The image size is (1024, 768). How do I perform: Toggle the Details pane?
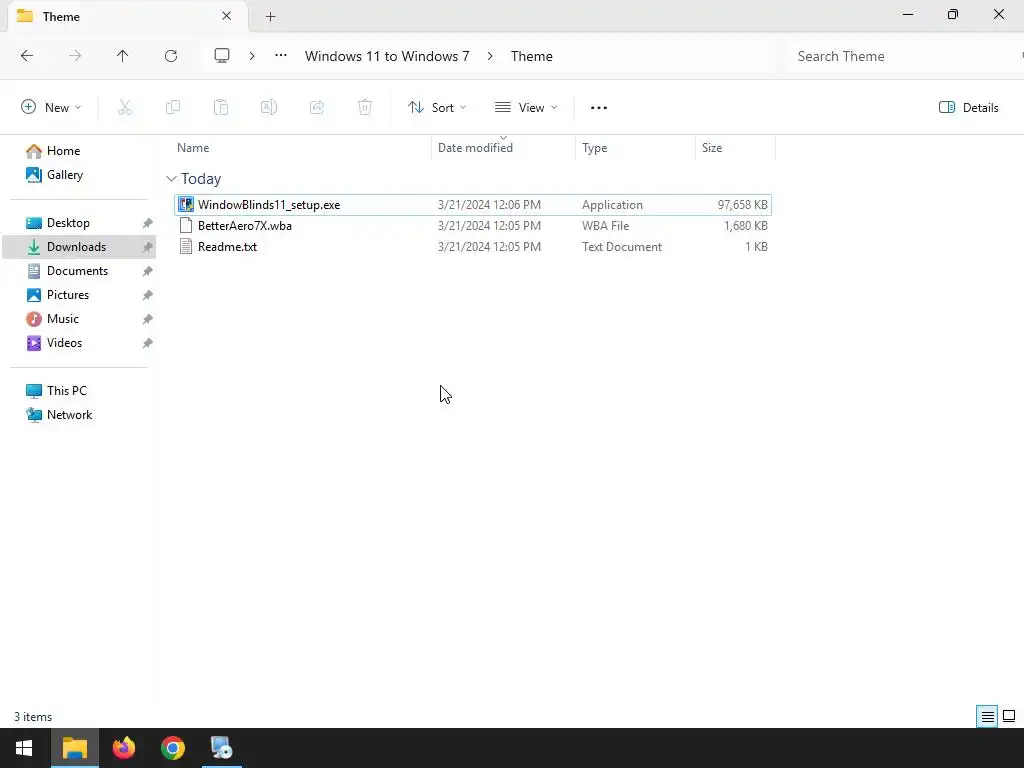tap(969, 108)
